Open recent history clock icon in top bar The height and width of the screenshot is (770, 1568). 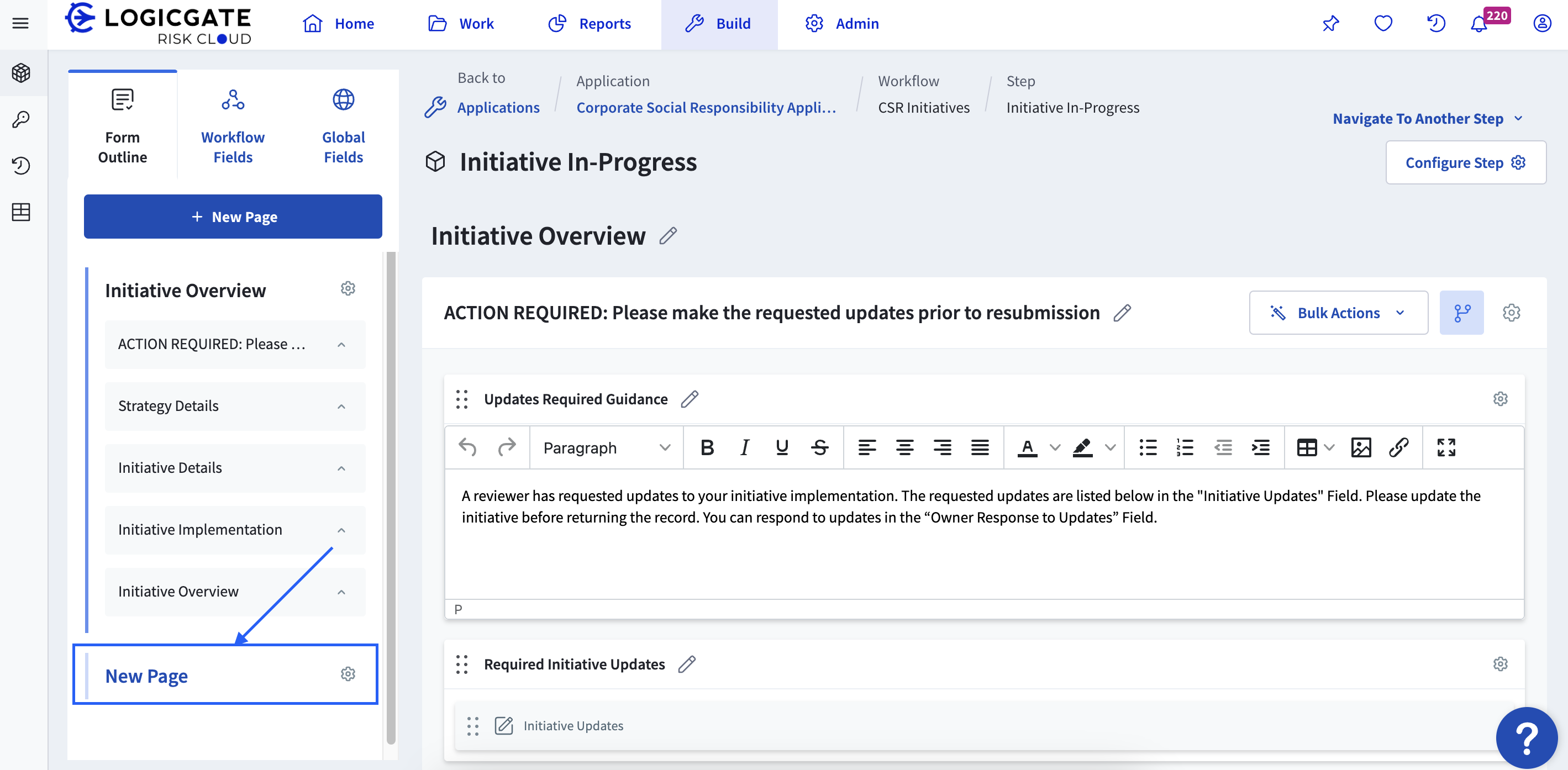[x=1436, y=24]
